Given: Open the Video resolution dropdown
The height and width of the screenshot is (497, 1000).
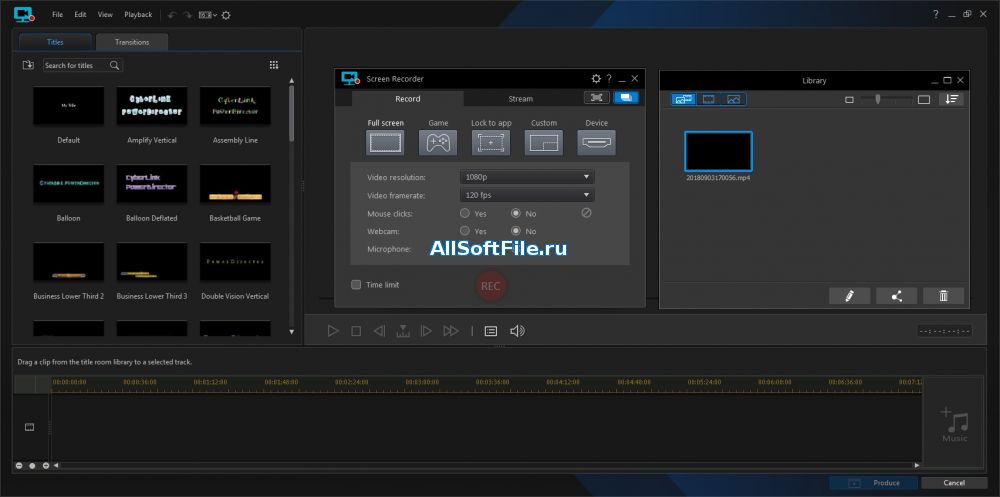Looking at the screenshot, I should [x=526, y=177].
